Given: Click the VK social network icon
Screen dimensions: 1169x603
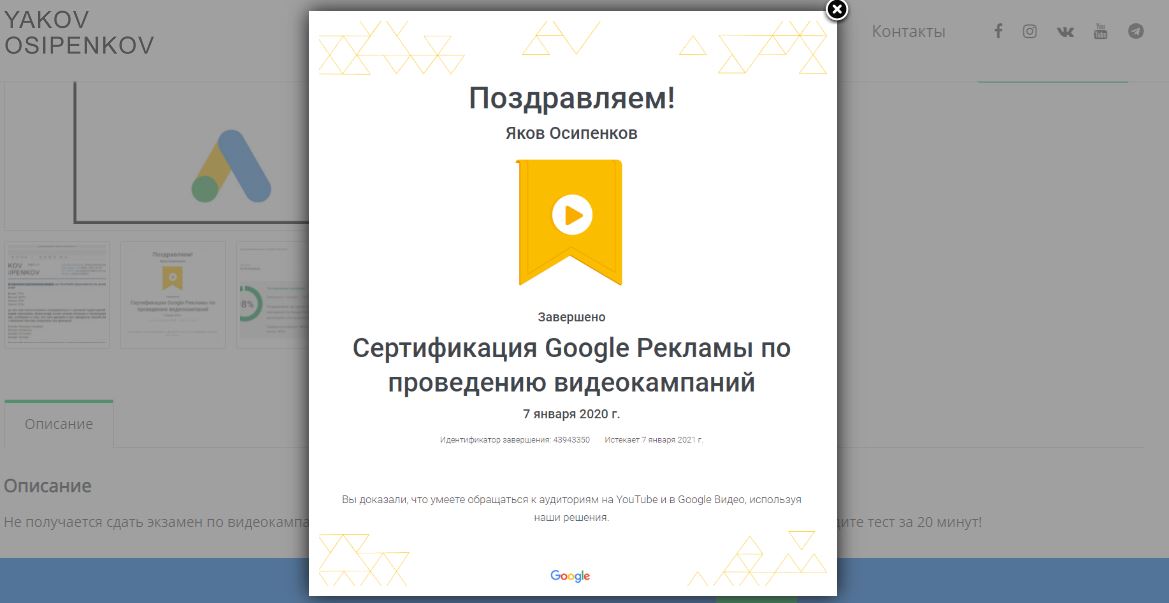Looking at the screenshot, I should click(x=1064, y=31).
